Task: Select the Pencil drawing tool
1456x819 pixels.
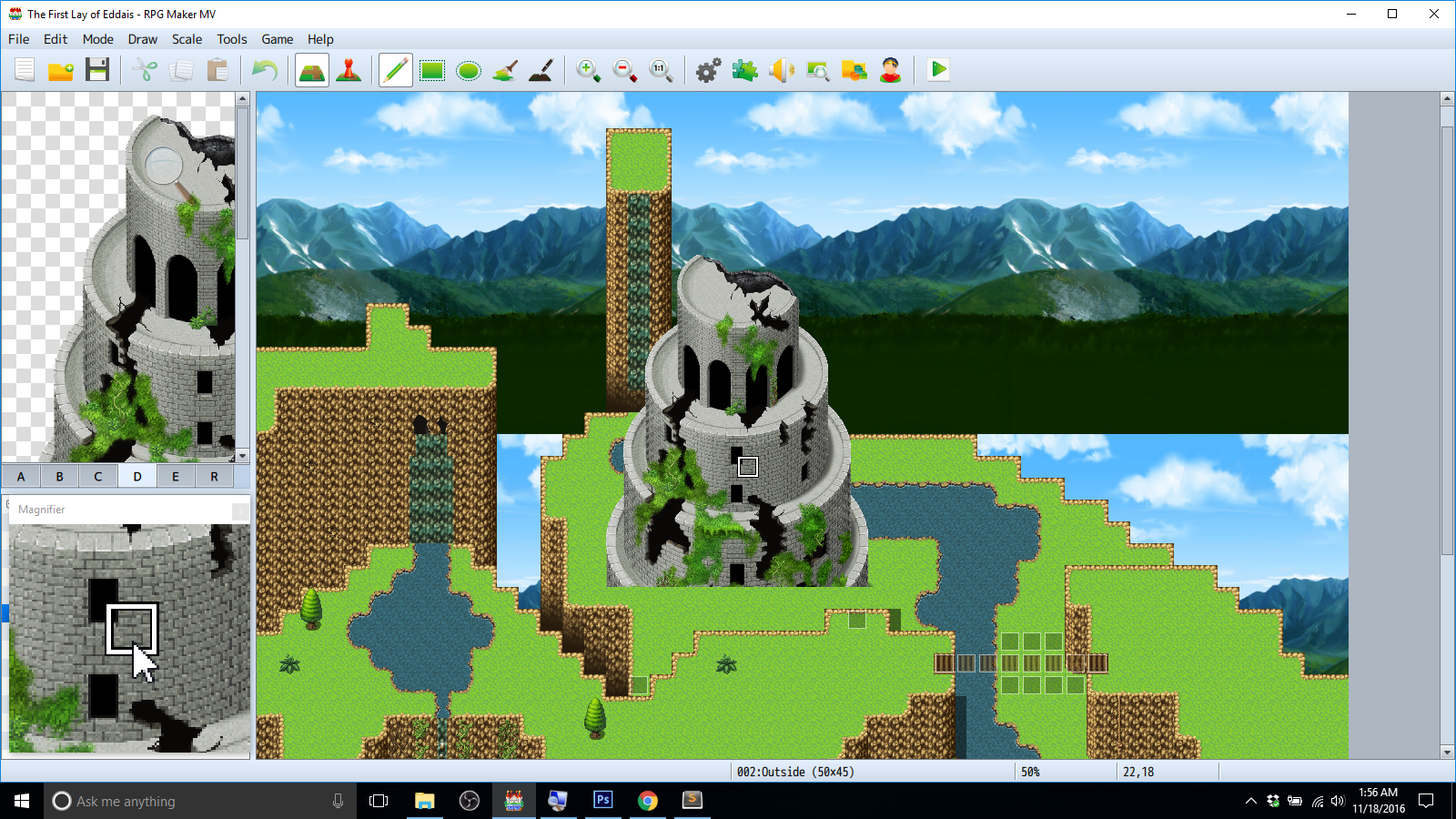Action: tap(396, 70)
